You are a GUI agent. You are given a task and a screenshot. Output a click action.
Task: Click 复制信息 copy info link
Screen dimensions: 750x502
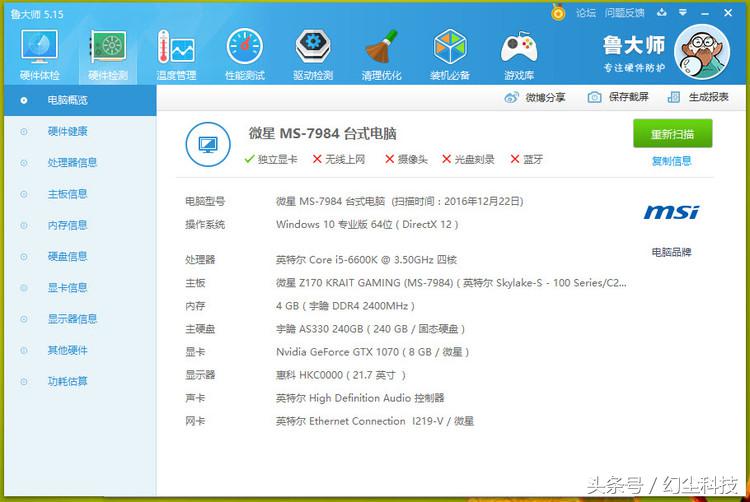coord(672,161)
